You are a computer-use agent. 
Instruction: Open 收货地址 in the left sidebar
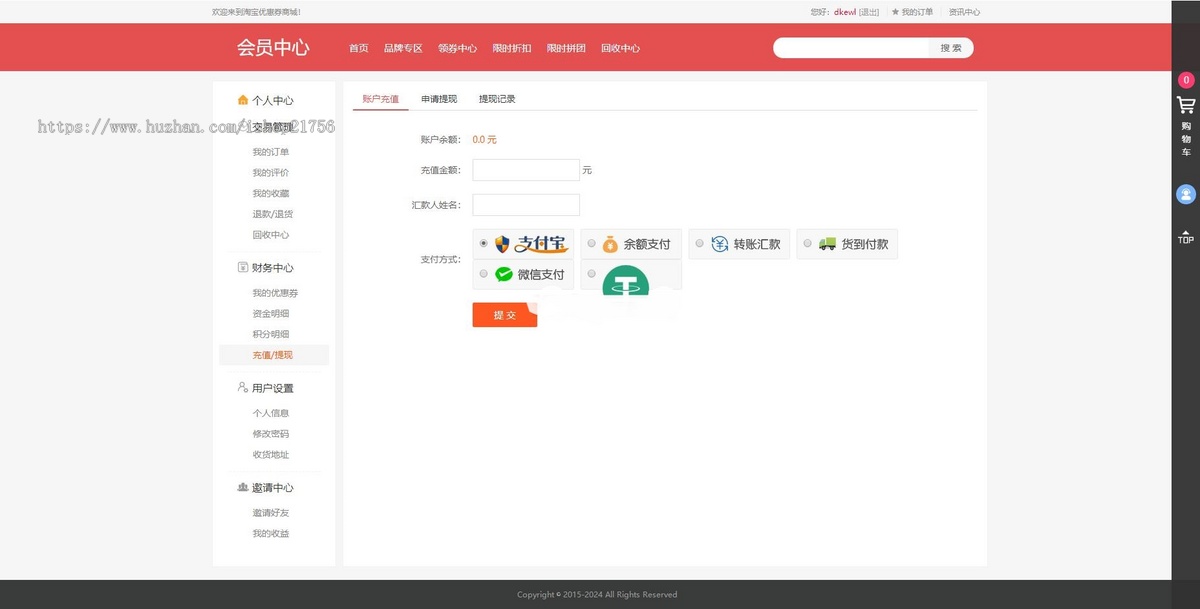[270, 454]
